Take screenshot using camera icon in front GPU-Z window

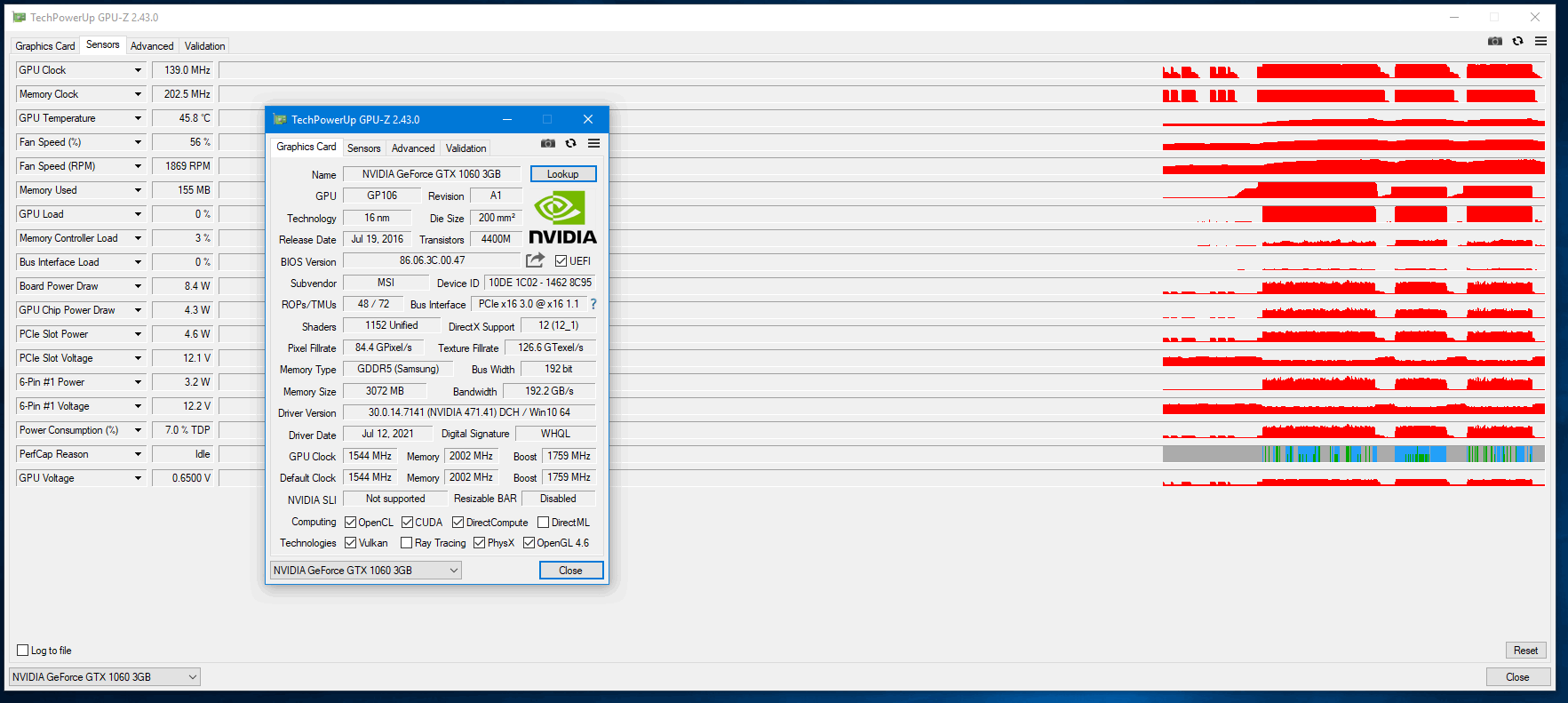click(x=548, y=143)
